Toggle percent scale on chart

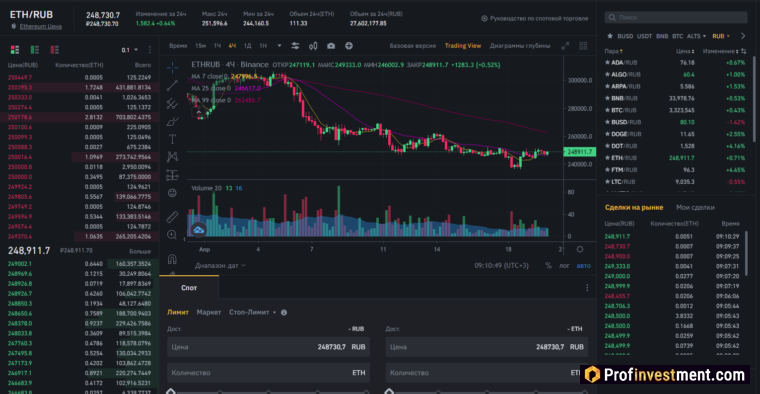point(548,266)
